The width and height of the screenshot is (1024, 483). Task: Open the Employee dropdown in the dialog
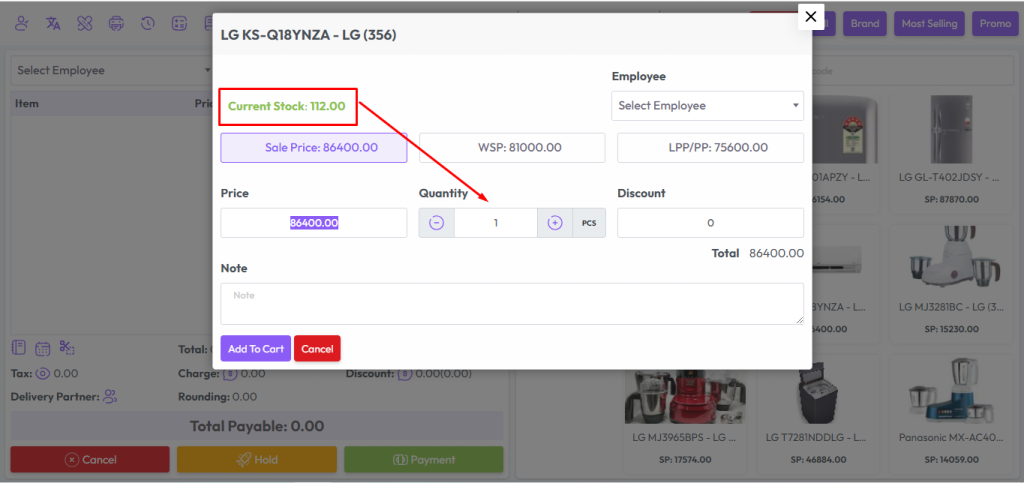coord(707,106)
